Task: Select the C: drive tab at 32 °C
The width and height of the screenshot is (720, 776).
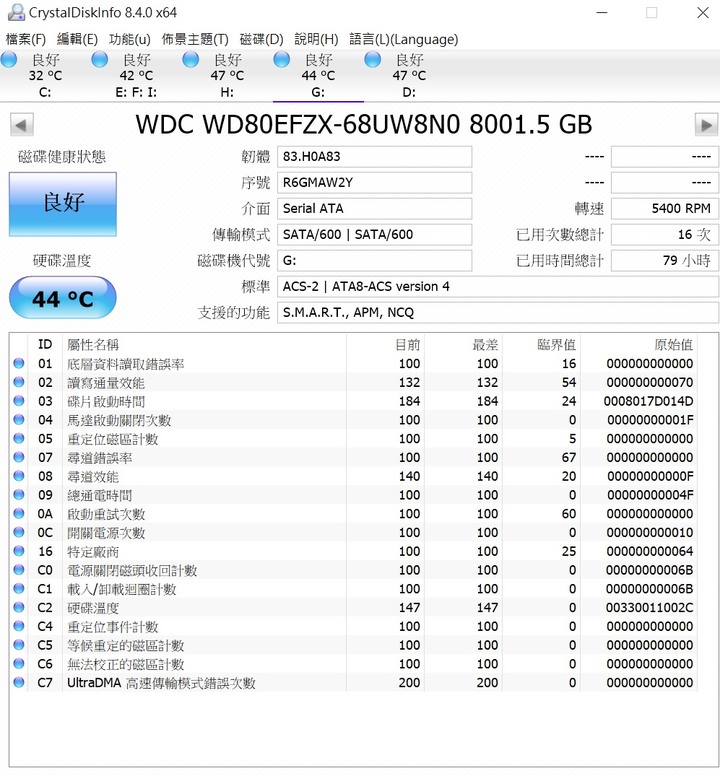Action: click(45, 75)
